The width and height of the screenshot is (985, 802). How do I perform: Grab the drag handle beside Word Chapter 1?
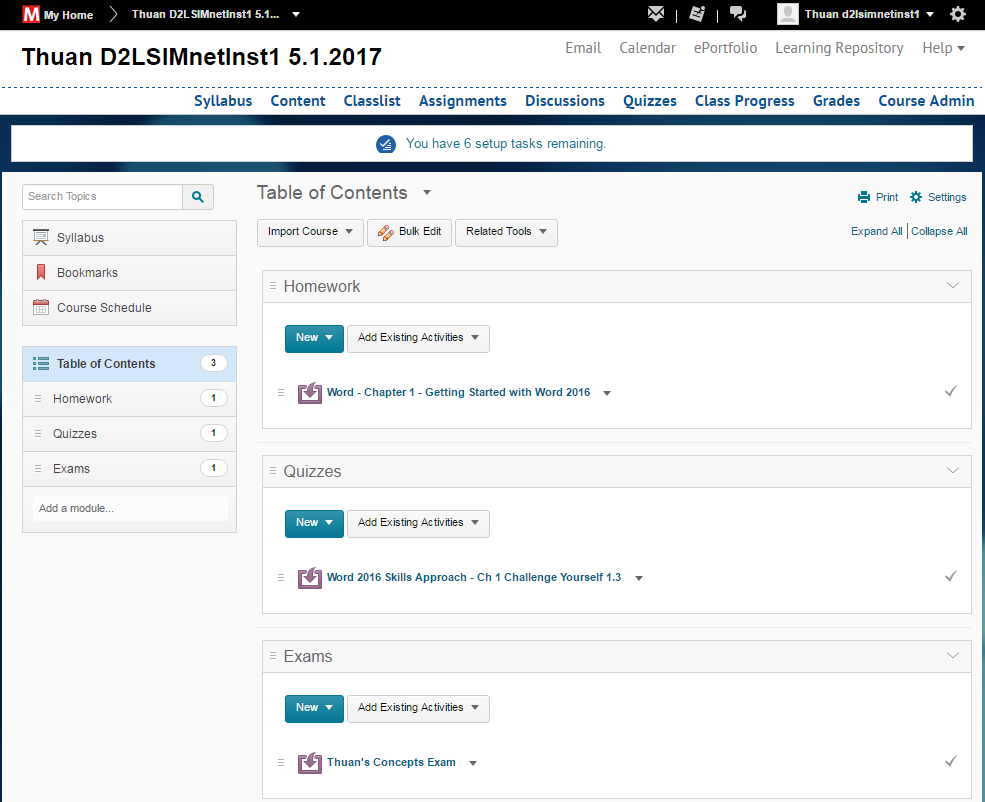click(x=281, y=393)
